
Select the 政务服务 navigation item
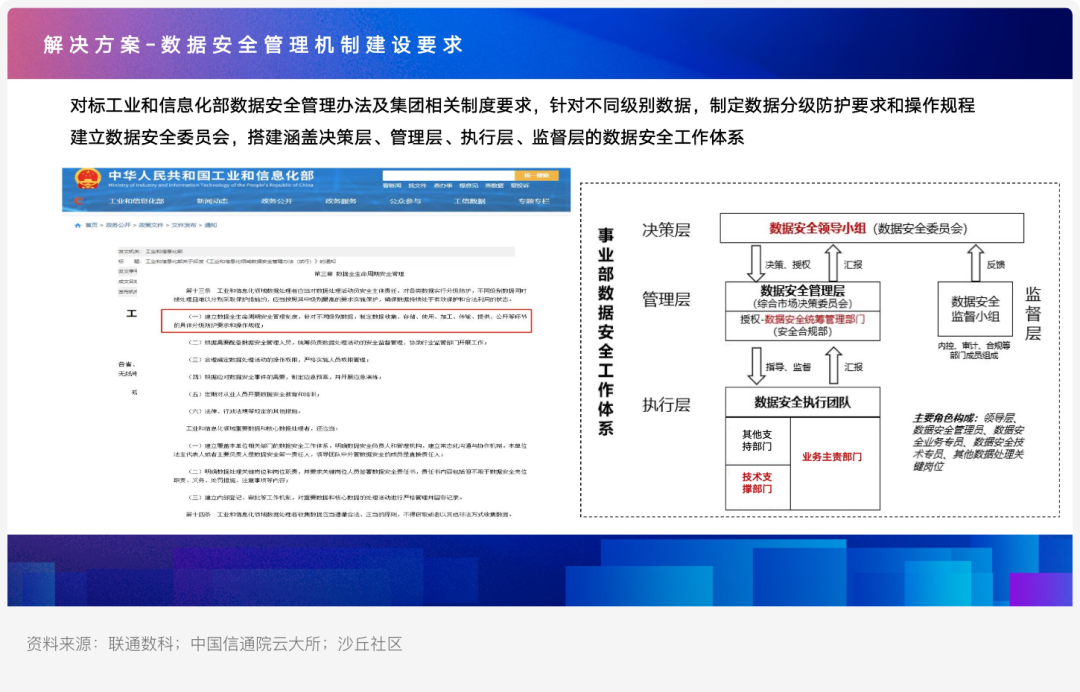340,202
